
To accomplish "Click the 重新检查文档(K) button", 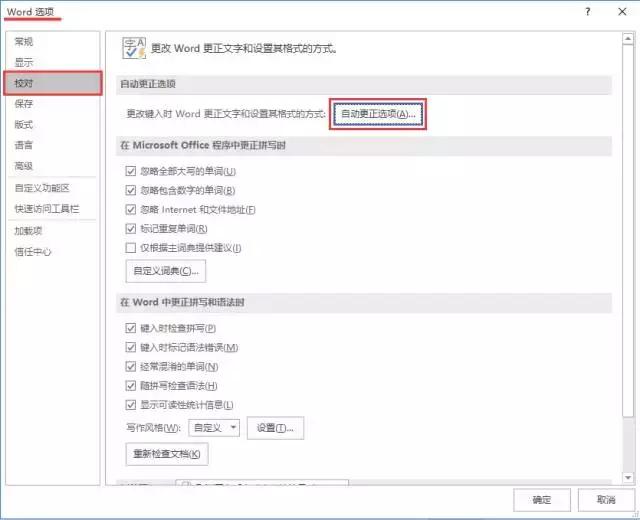I will pyautogui.click(x=167, y=454).
